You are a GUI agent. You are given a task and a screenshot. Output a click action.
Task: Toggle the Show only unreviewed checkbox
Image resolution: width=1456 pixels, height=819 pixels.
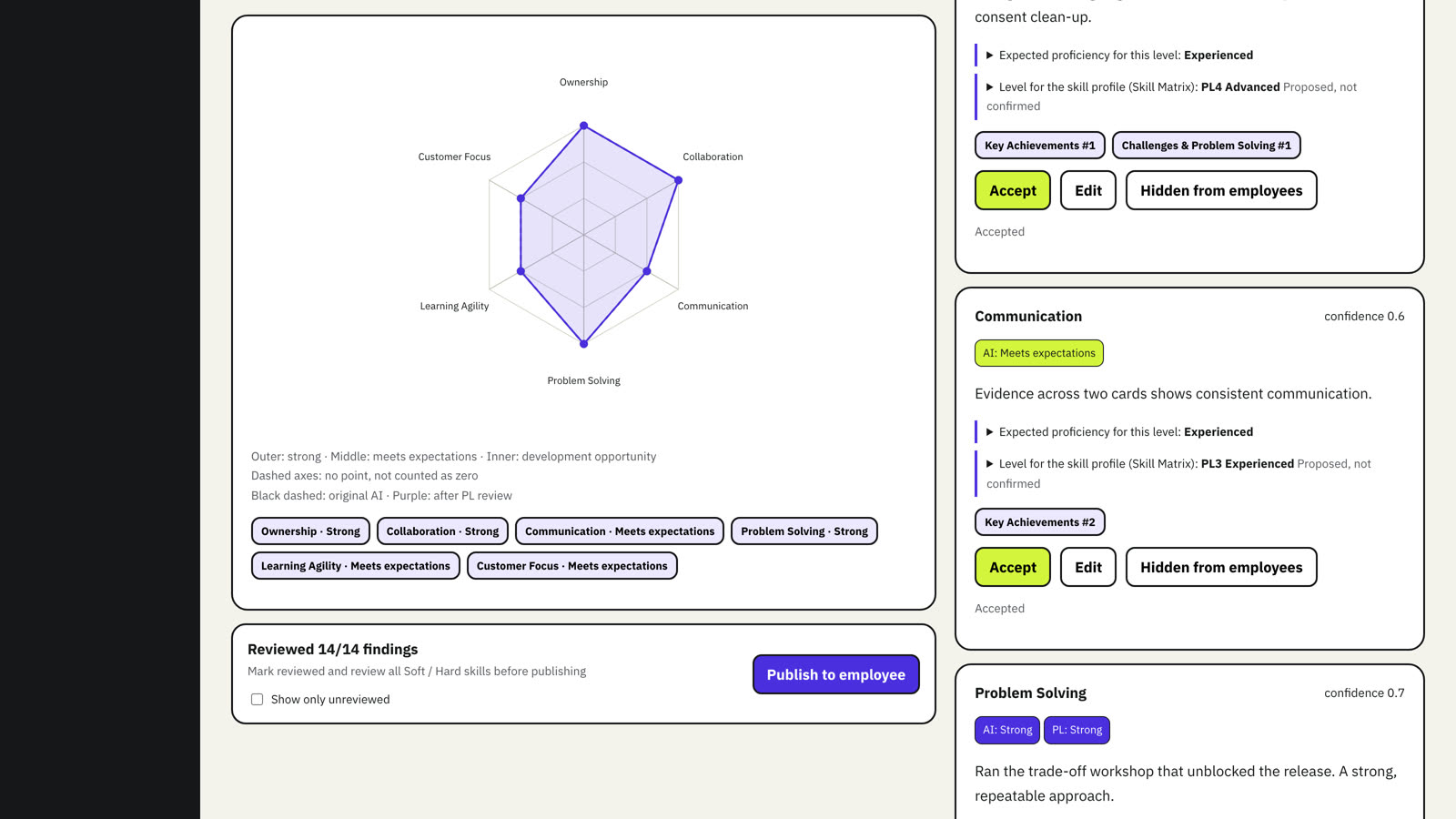click(x=257, y=700)
